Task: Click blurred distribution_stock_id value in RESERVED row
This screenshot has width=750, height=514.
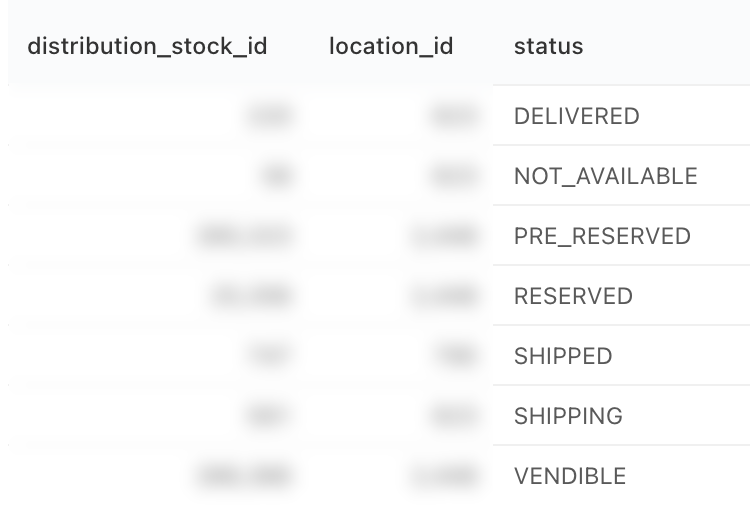Action: [251, 296]
